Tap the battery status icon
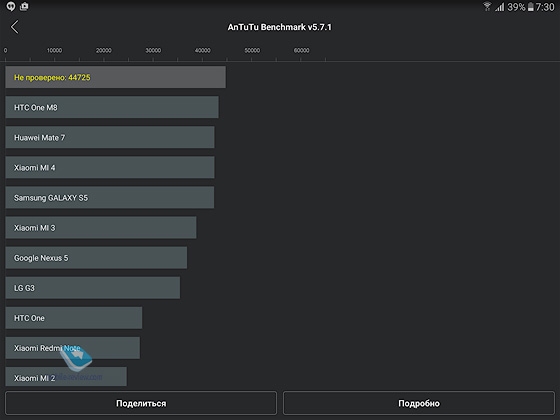Image resolution: width=560 pixels, height=420 pixels. pos(531,7)
